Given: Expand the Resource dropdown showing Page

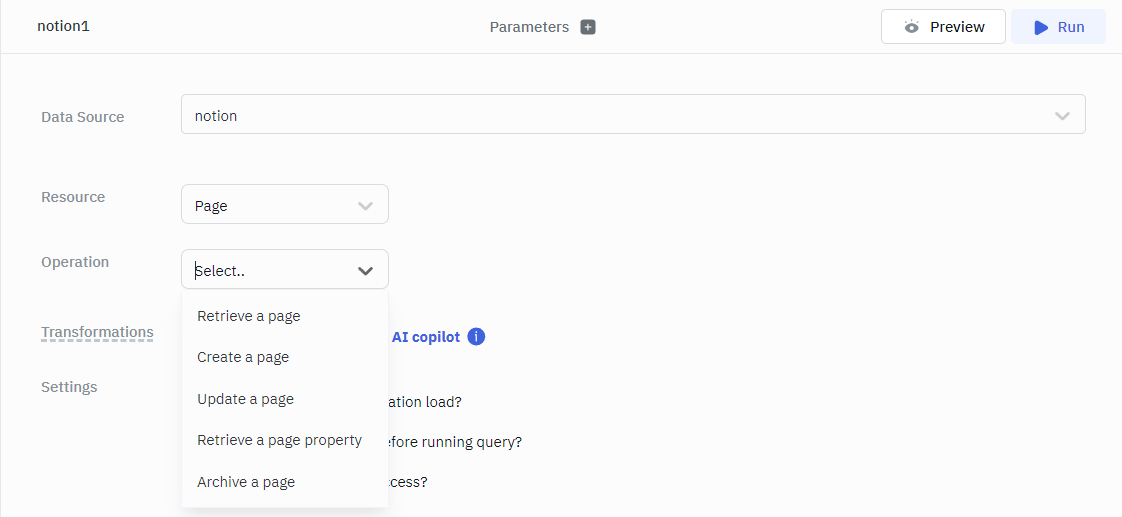Looking at the screenshot, I should click(x=284, y=205).
